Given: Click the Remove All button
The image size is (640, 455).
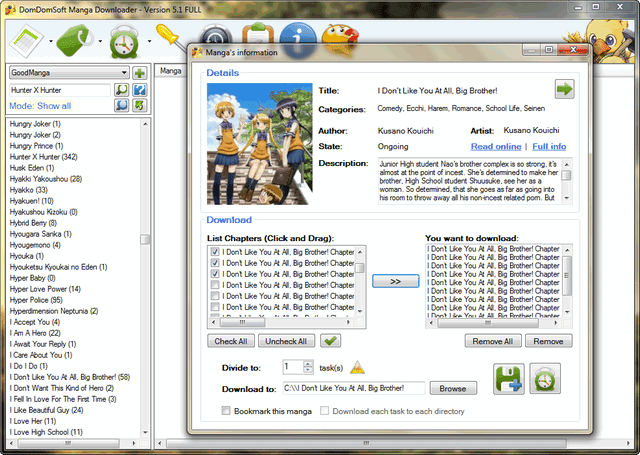Looking at the screenshot, I should (x=493, y=341).
